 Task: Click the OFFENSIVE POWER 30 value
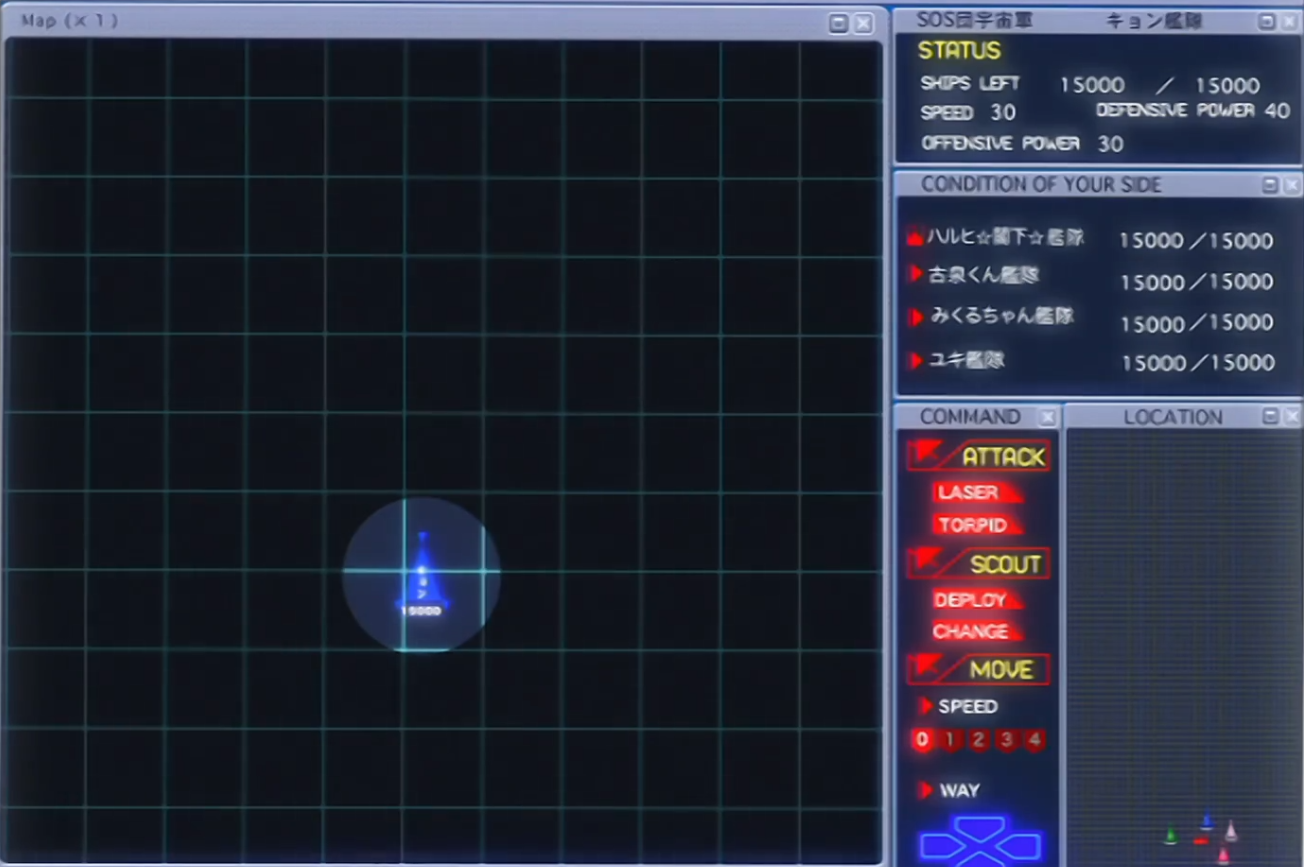[x=1022, y=143]
